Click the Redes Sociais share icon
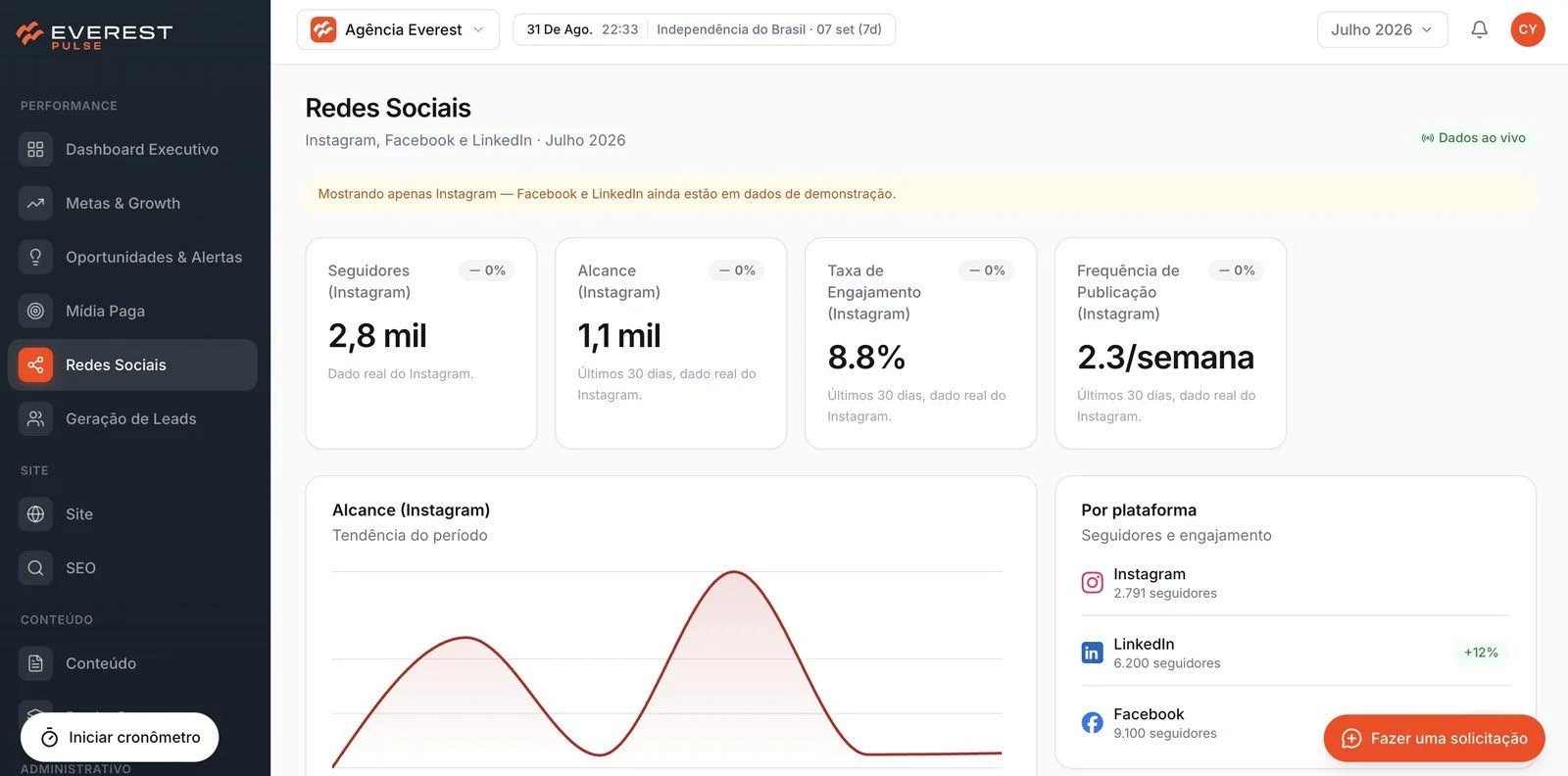Viewport: 1568px width, 776px height. click(35, 364)
